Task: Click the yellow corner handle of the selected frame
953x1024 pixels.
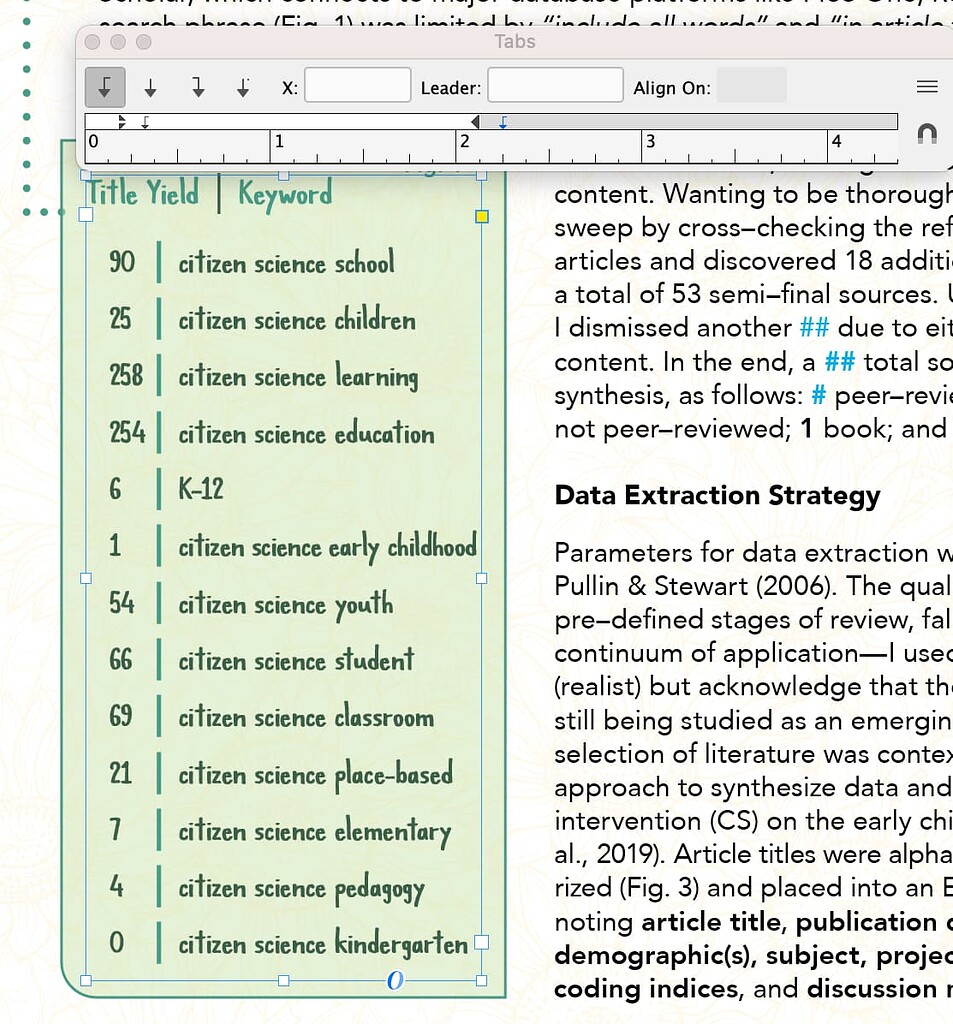Action: tap(481, 216)
